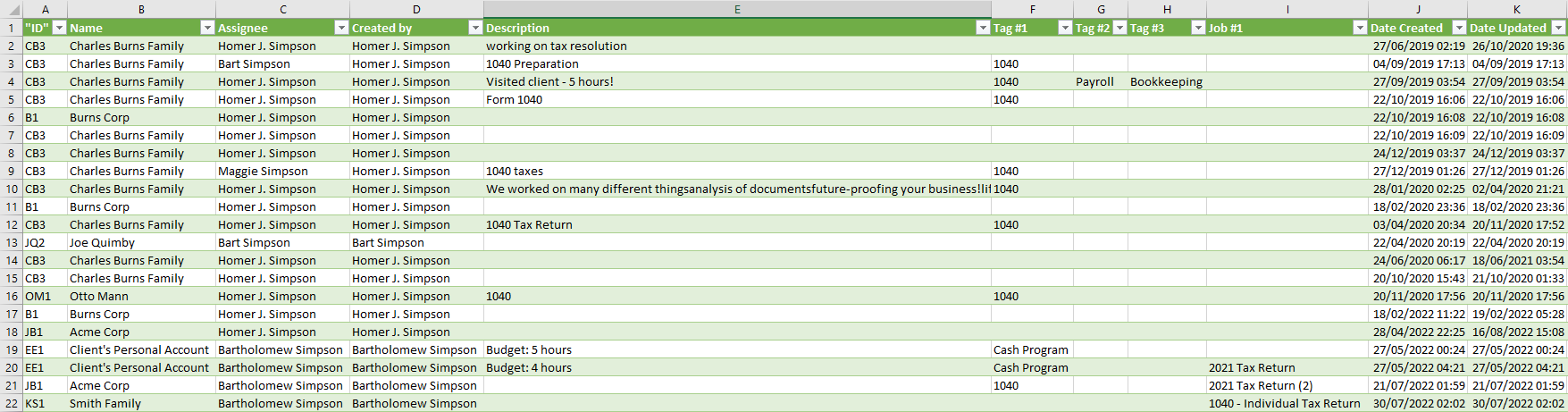Select column B header letter
This screenshot has height=412, width=1568.
click(141, 9)
